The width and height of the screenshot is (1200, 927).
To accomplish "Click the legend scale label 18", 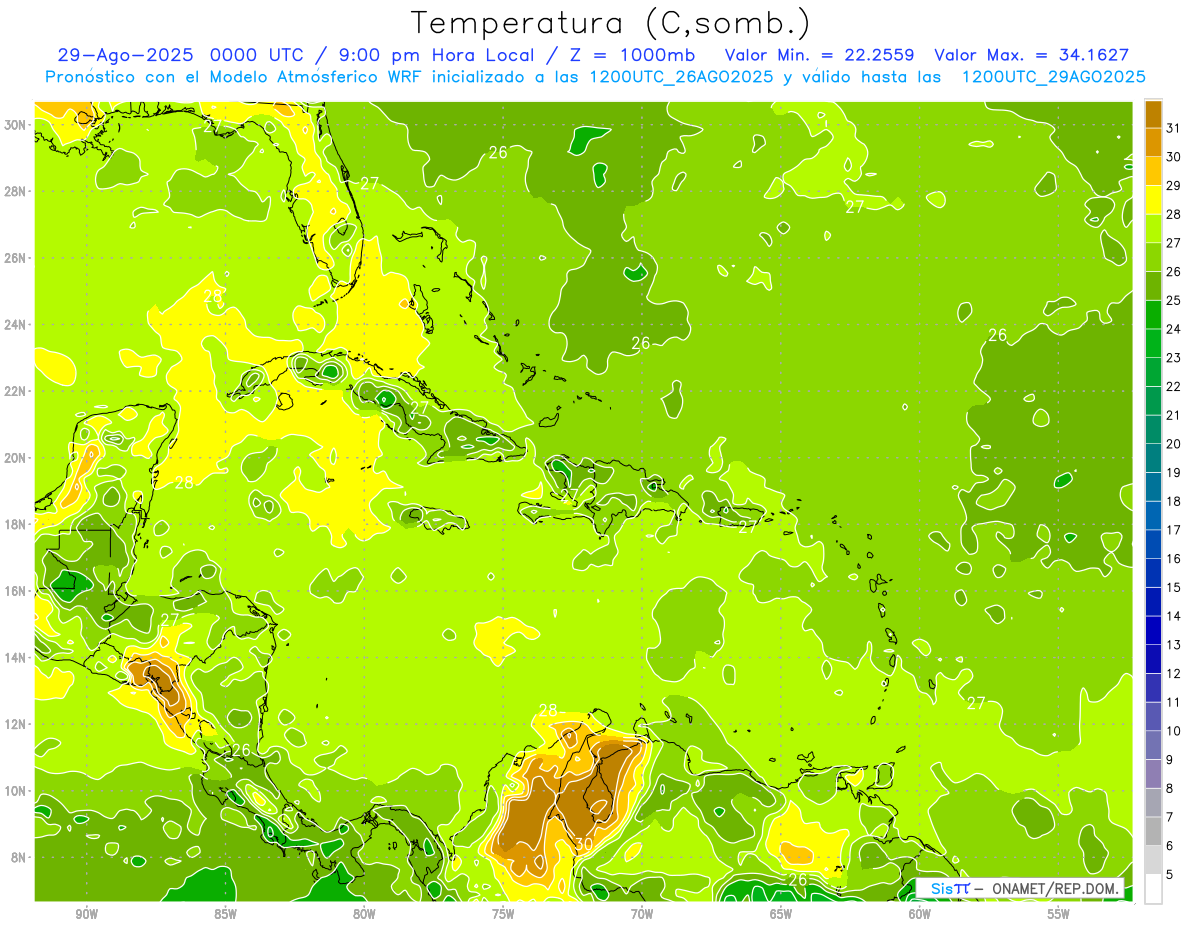I will [x=1173, y=501].
